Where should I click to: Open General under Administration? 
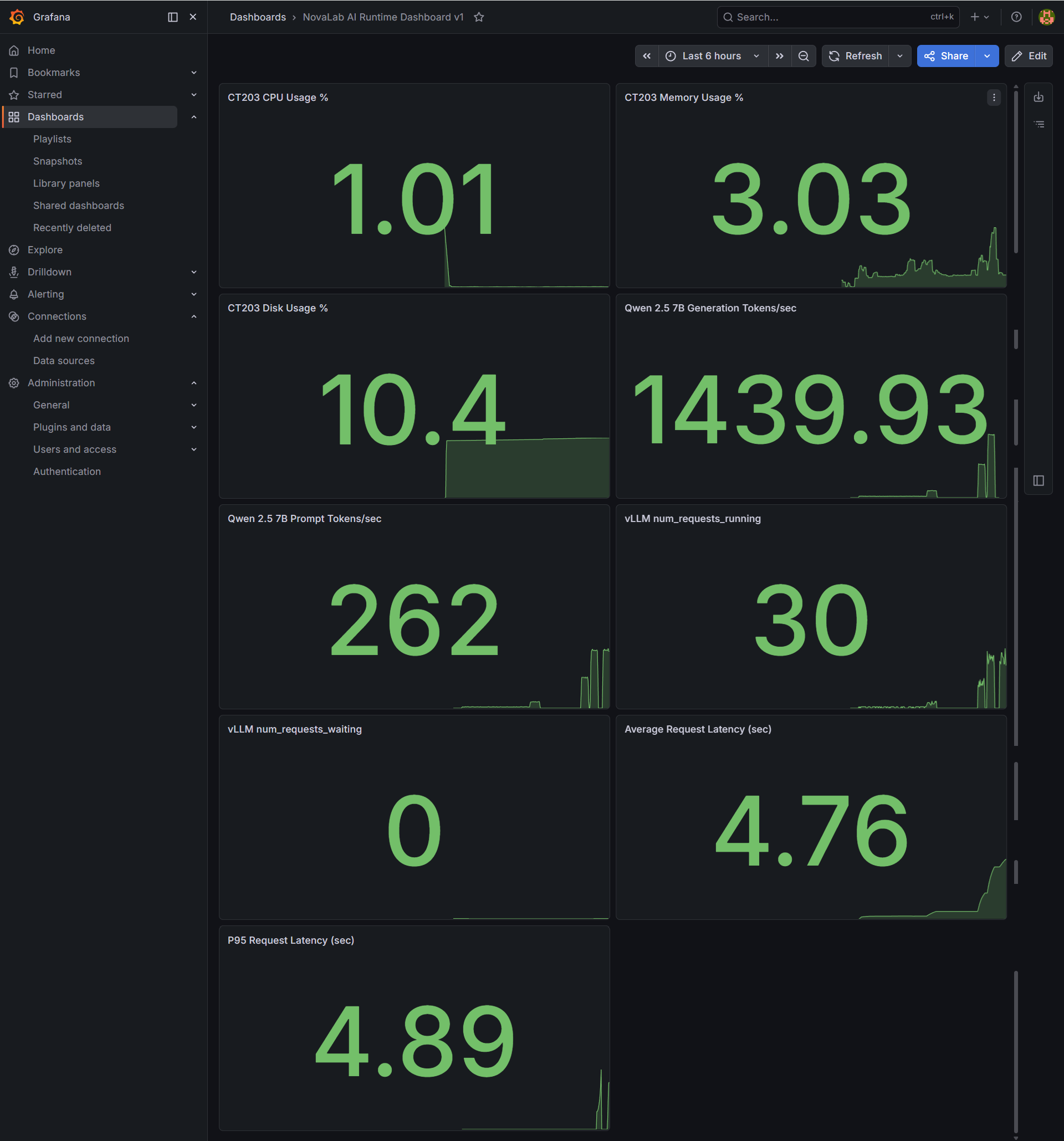(x=51, y=405)
